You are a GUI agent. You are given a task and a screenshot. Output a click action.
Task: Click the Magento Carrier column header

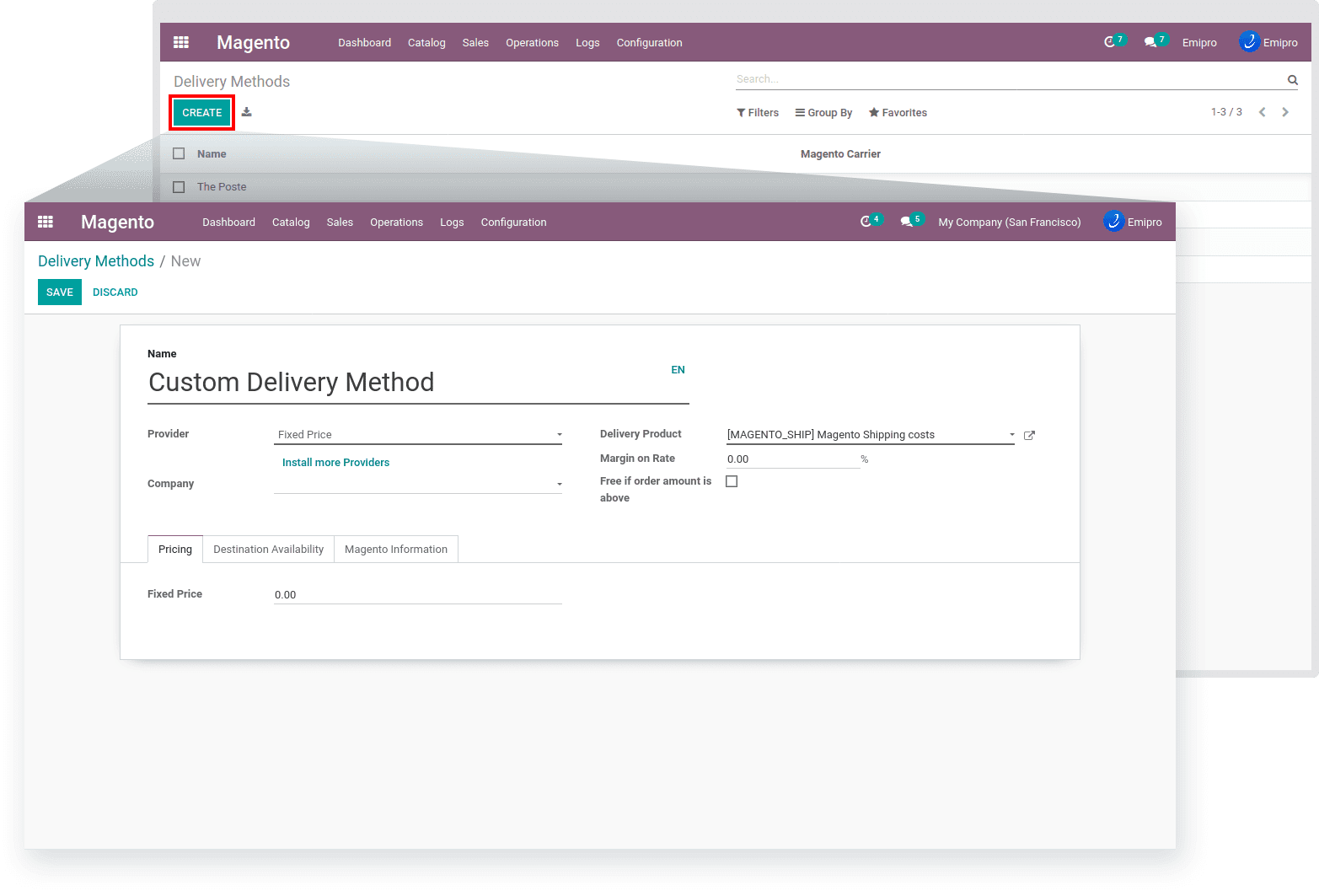pos(840,154)
